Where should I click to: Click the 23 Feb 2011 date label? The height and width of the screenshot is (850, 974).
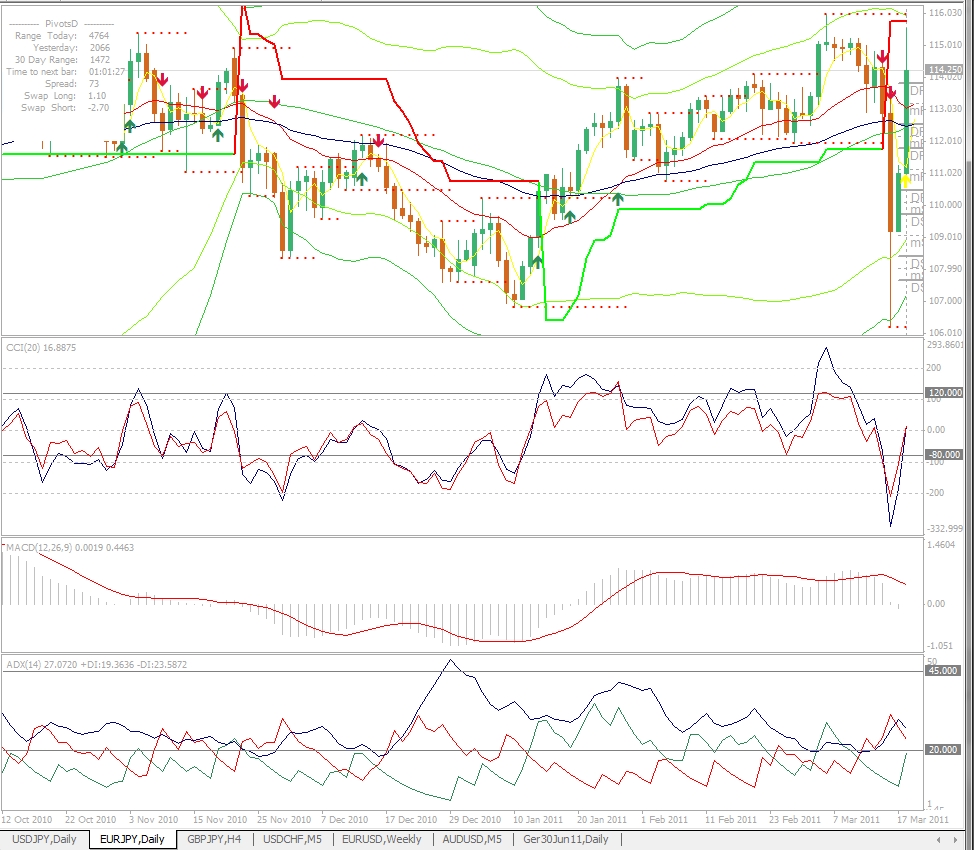[x=794, y=820]
